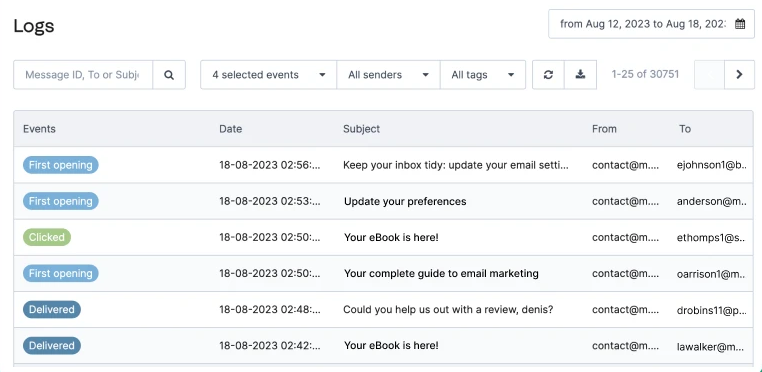
Task: Click date 18-08-2023 02:53 cell
Action: pos(270,201)
